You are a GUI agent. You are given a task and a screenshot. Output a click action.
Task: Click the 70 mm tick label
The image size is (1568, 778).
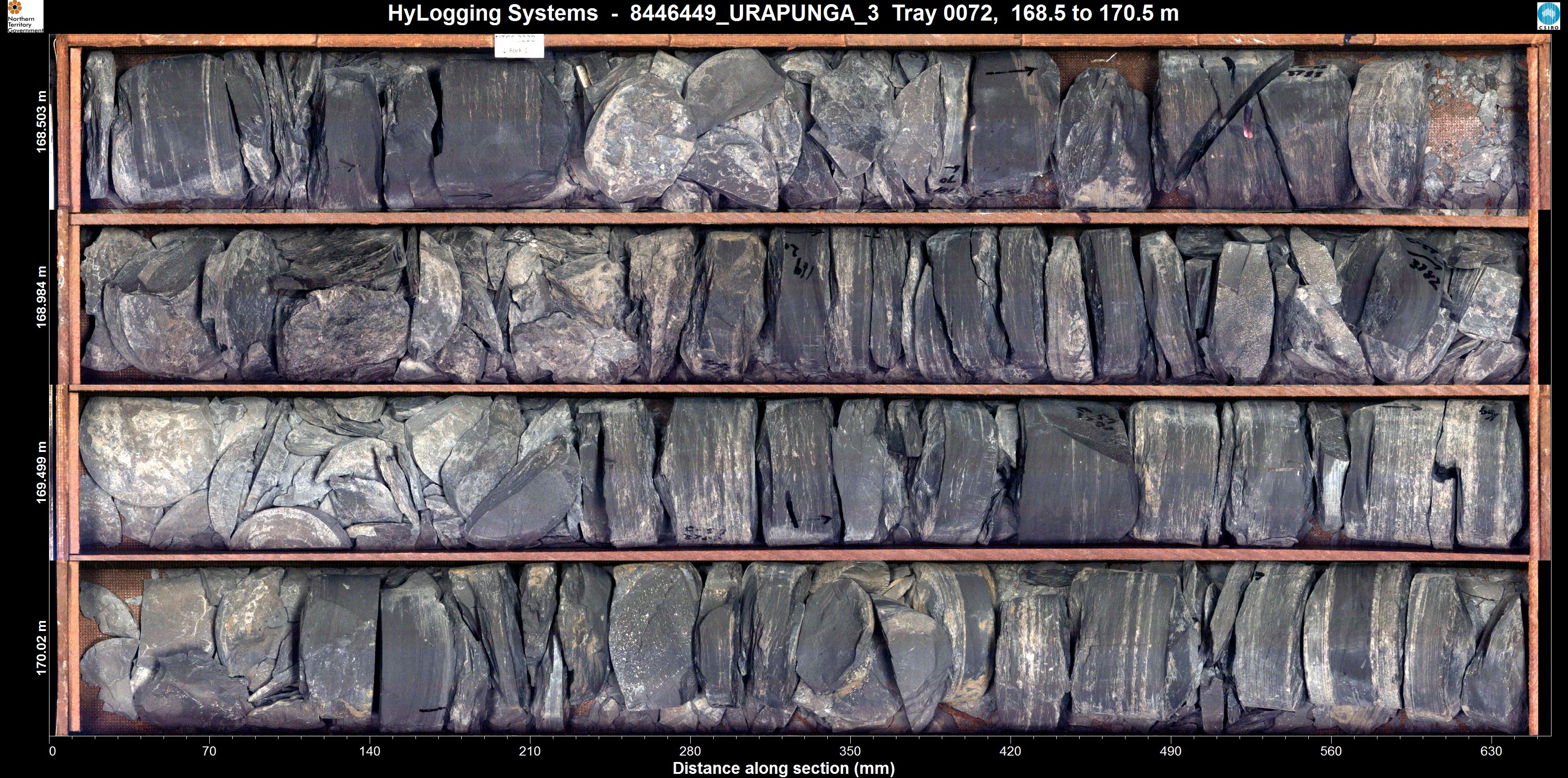click(209, 751)
